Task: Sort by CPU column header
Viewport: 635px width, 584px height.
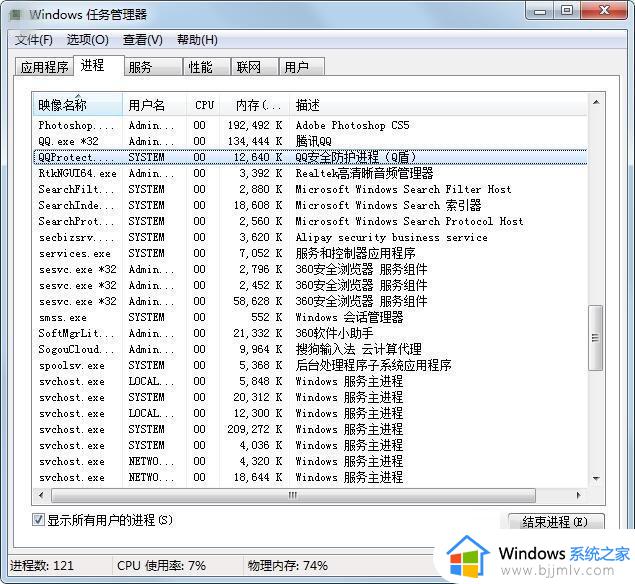Action: 203,105
